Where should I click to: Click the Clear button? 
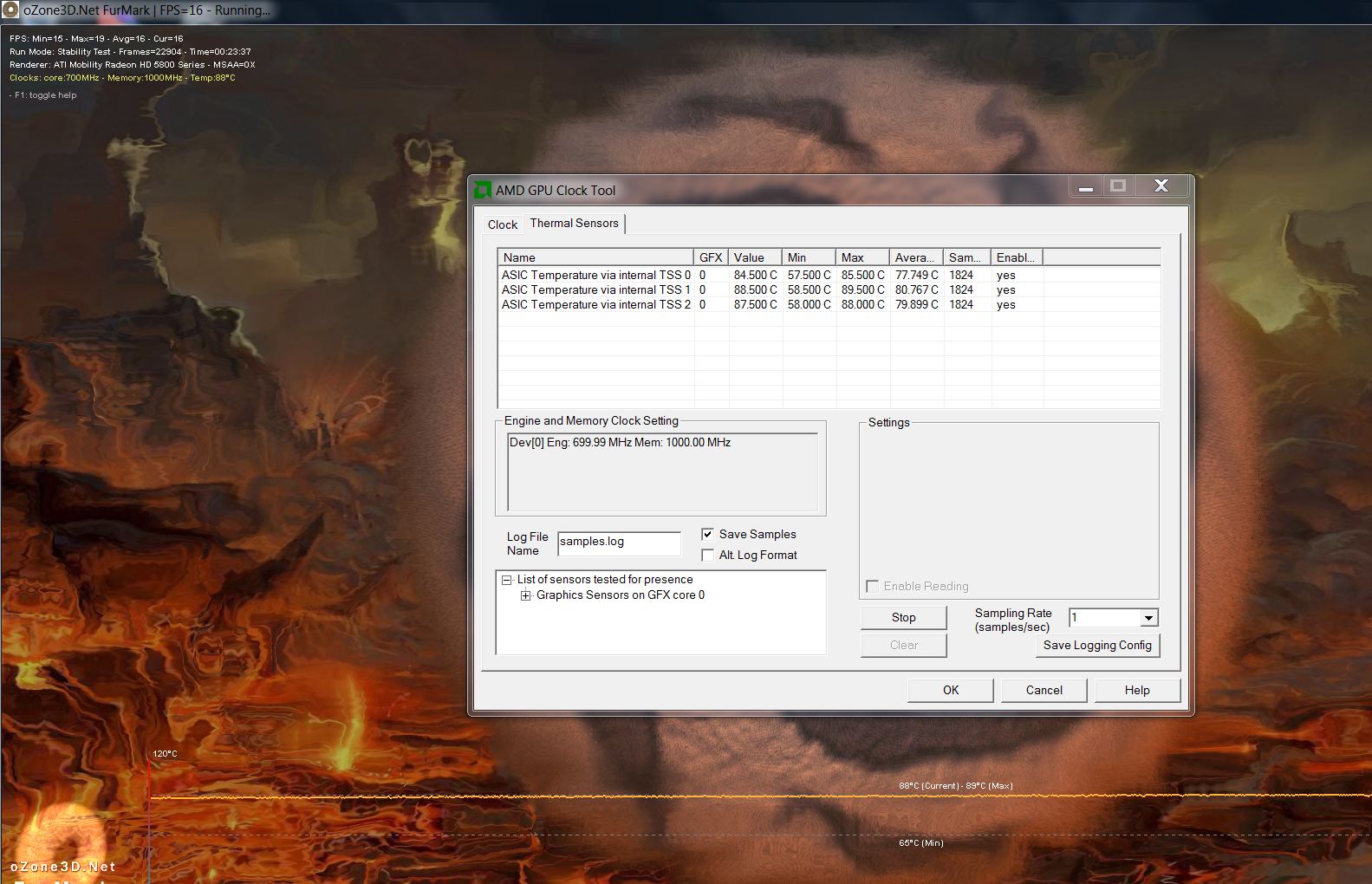pyautogui.click(x=904, y=645)
